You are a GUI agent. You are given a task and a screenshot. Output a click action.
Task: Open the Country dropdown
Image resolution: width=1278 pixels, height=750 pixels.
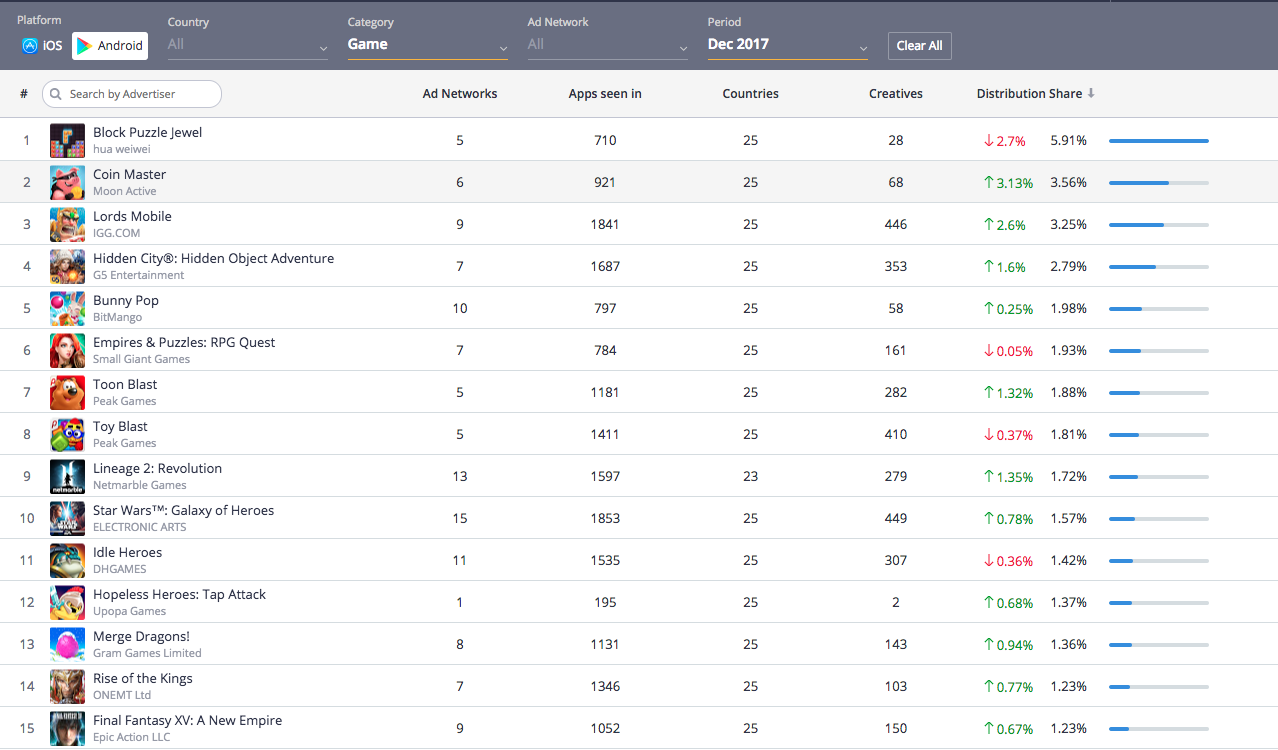tap(248, 45)
